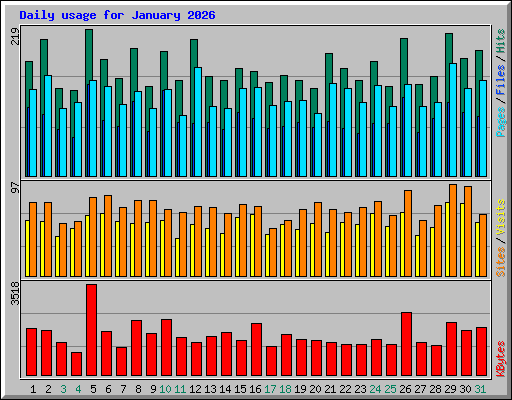The height and width of the screenshot is (400, 512).
Task: Click the 'Pages' legend label
Action: click(x=501, y=122)
